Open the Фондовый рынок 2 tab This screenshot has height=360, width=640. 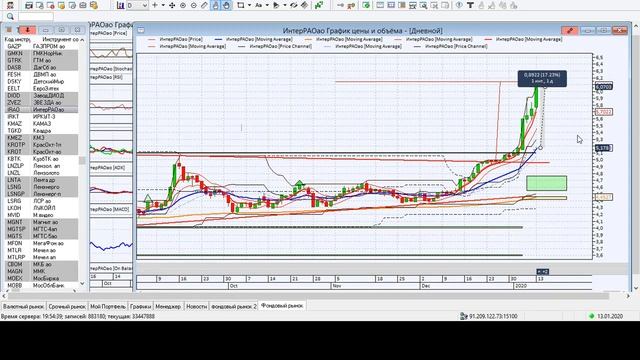click(233, 306)
